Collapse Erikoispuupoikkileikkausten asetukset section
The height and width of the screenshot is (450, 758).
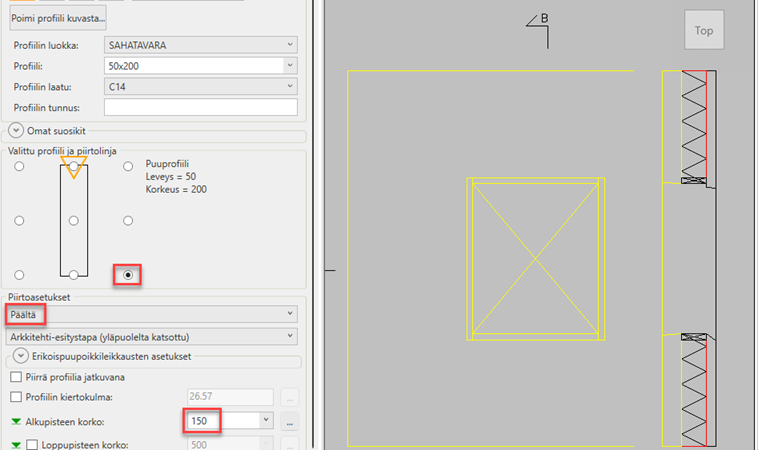[16, 357]
